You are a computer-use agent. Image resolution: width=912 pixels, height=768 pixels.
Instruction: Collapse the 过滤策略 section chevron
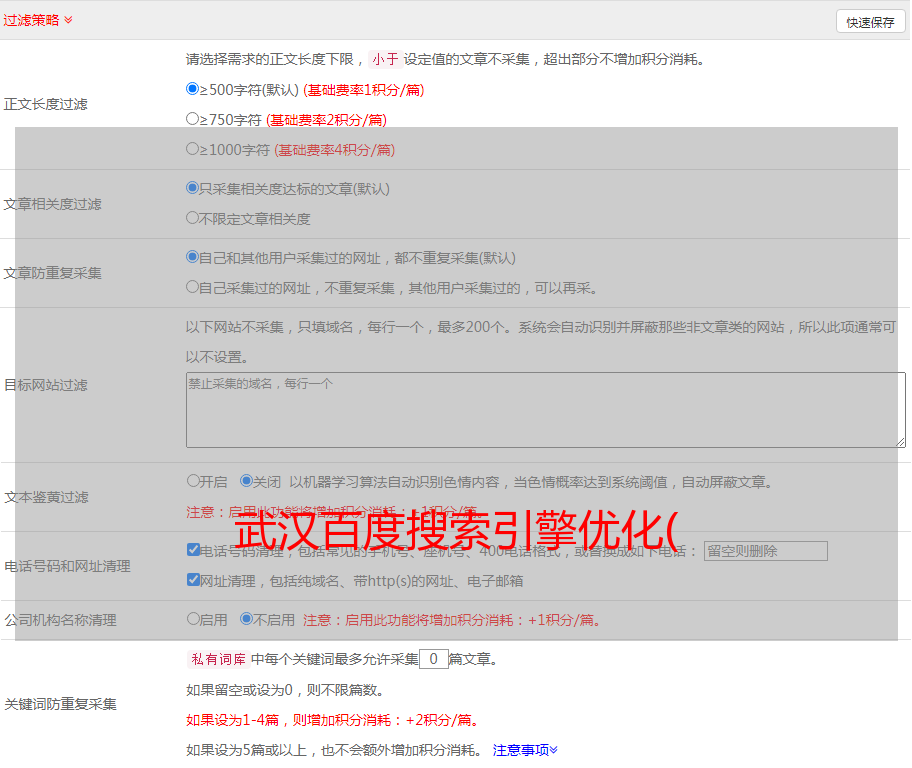coord(68,20)
